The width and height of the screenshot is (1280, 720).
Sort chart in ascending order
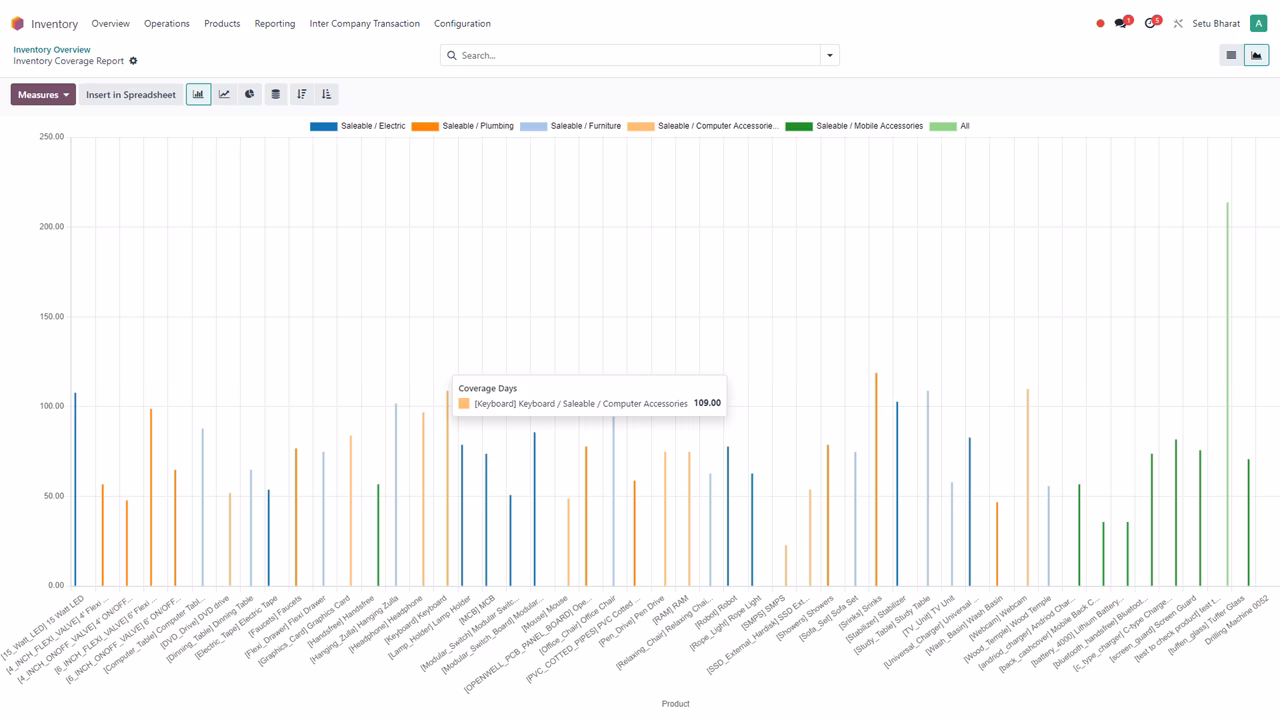coord(326,94)
